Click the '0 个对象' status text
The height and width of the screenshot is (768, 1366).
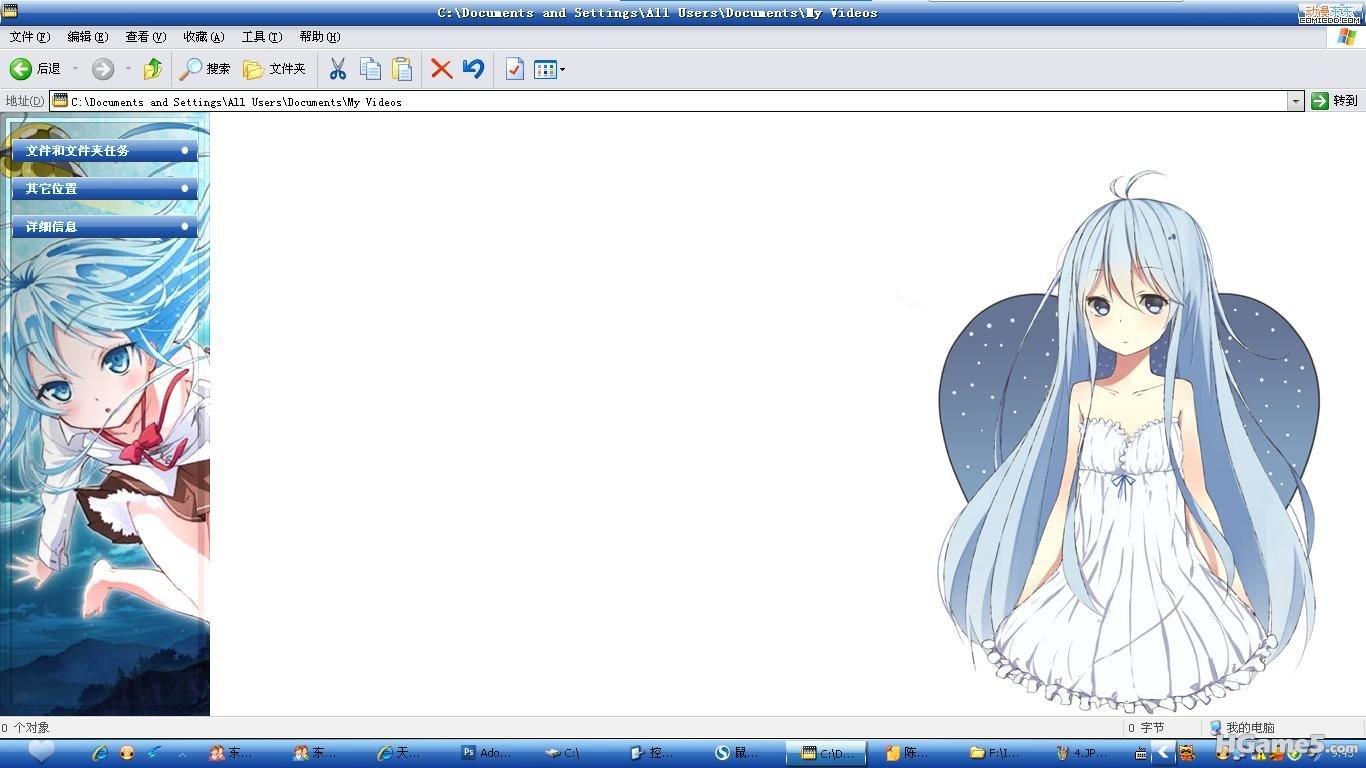[25, 728]
